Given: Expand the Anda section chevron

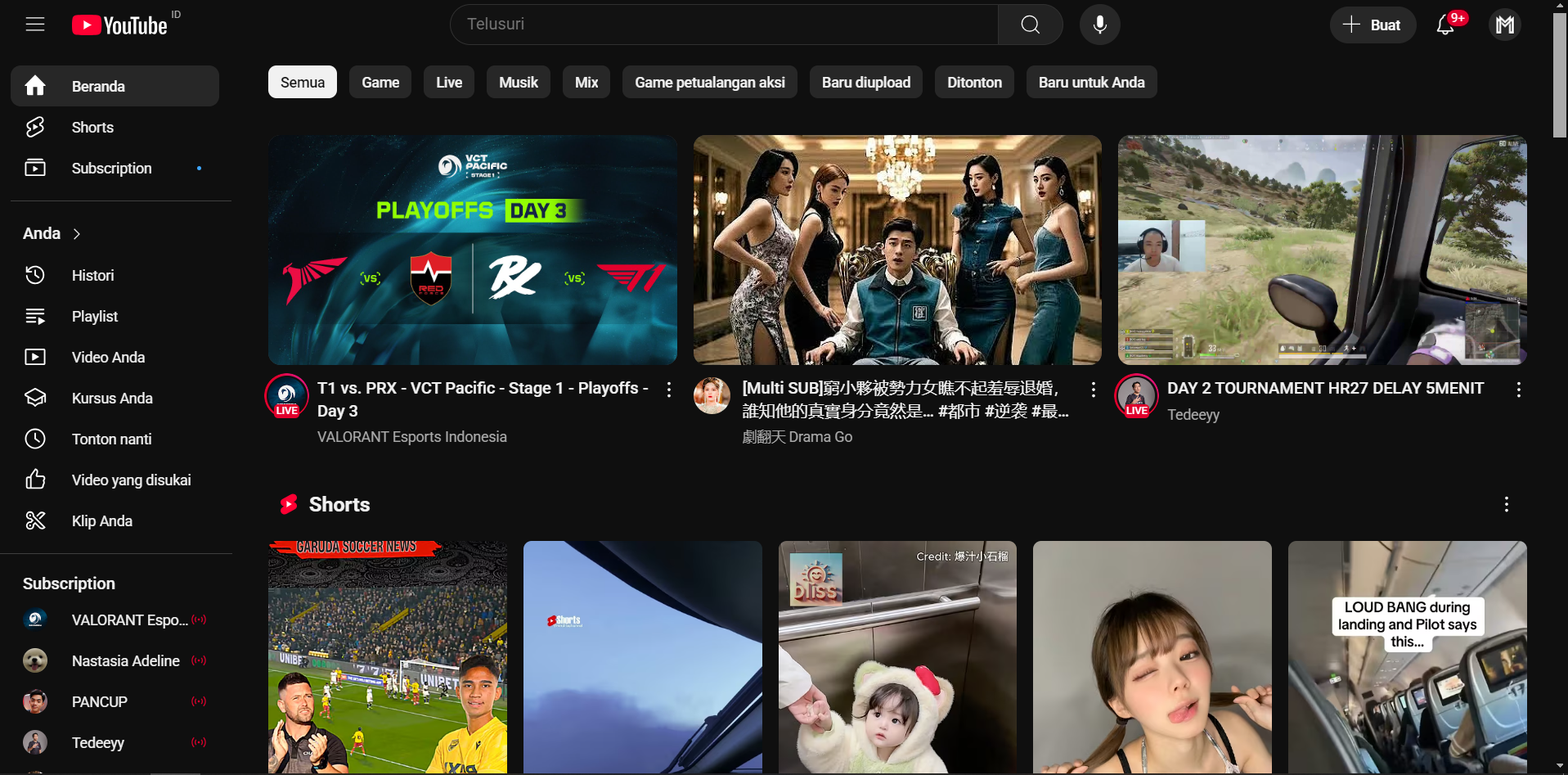Looking at the screenshot, I should (x=77, y=234).
